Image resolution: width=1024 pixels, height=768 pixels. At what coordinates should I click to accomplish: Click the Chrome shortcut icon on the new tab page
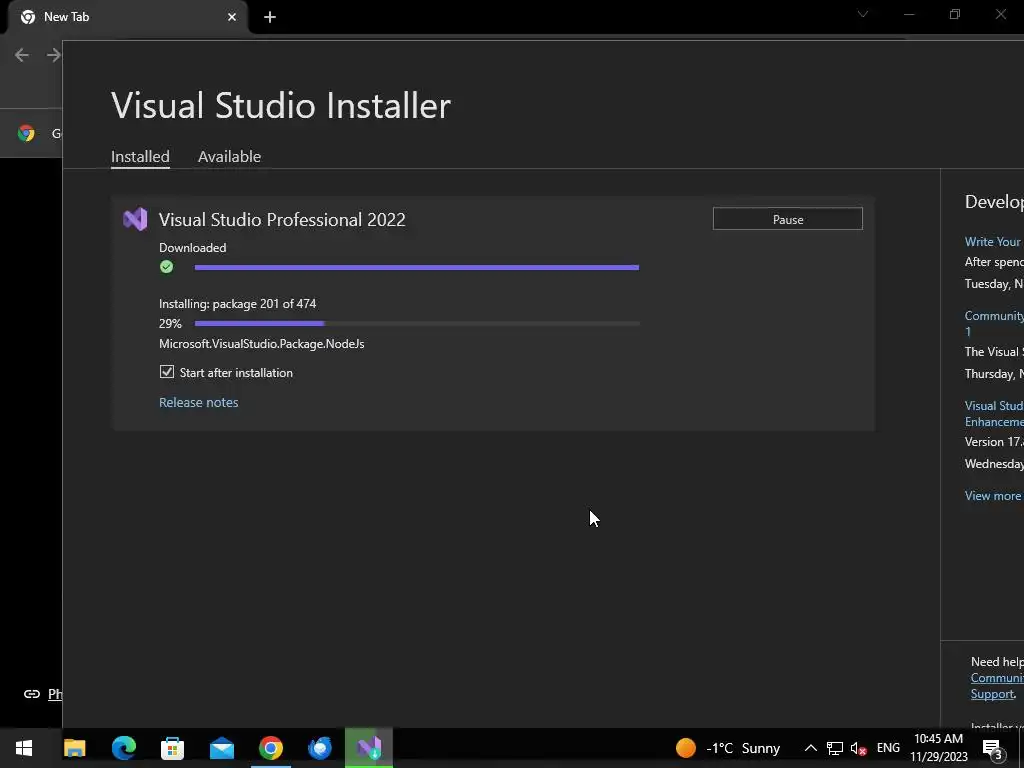[26, 133]
